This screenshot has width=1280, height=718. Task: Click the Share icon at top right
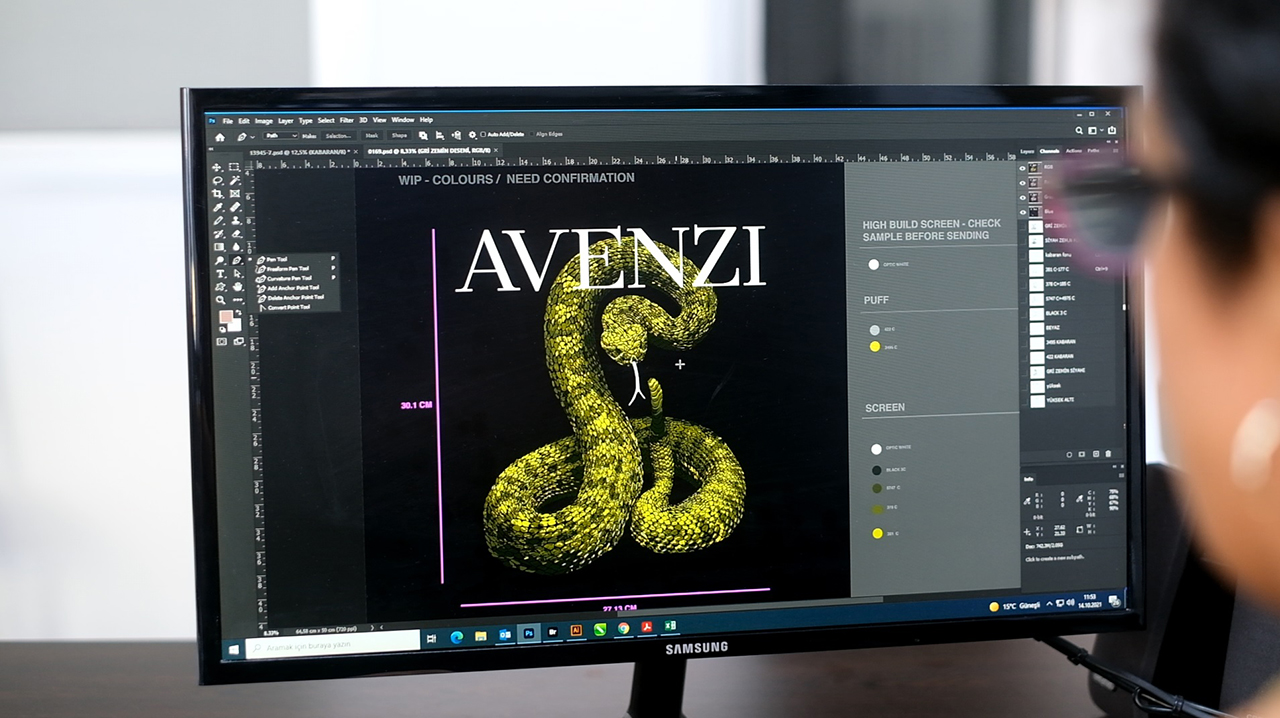click(1111, 130)
